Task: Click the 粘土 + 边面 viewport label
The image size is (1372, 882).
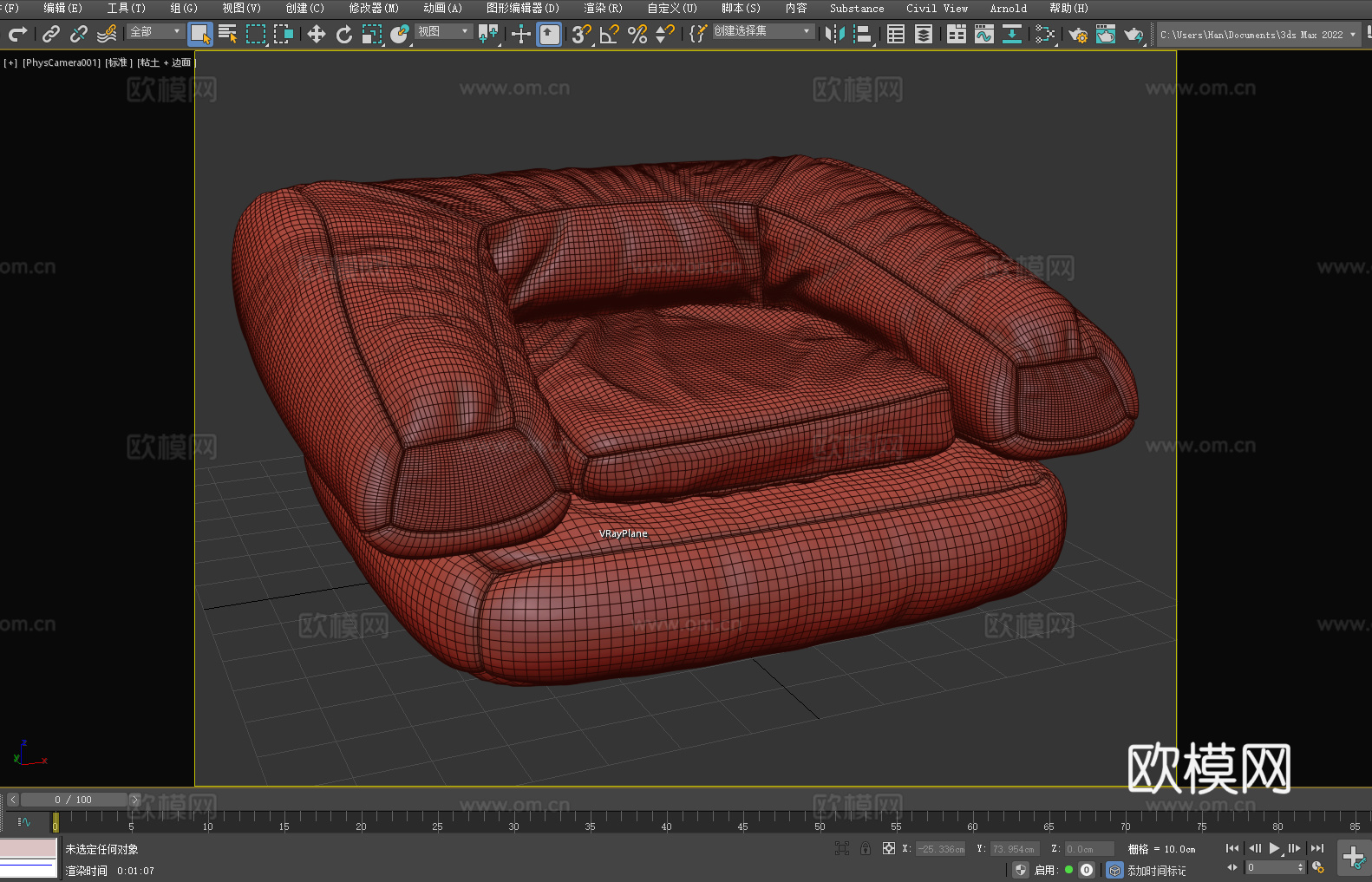Action: click(x=166, y=62)
